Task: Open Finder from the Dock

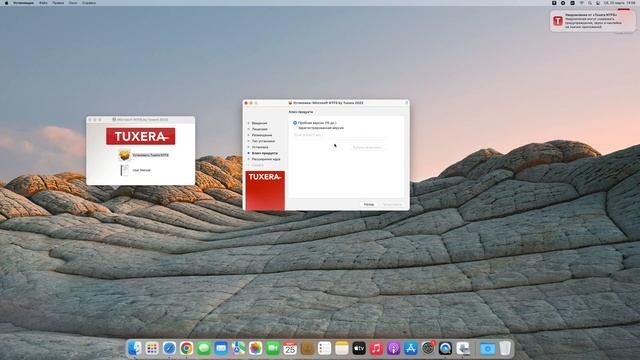Action: click(x=135, y=348)
